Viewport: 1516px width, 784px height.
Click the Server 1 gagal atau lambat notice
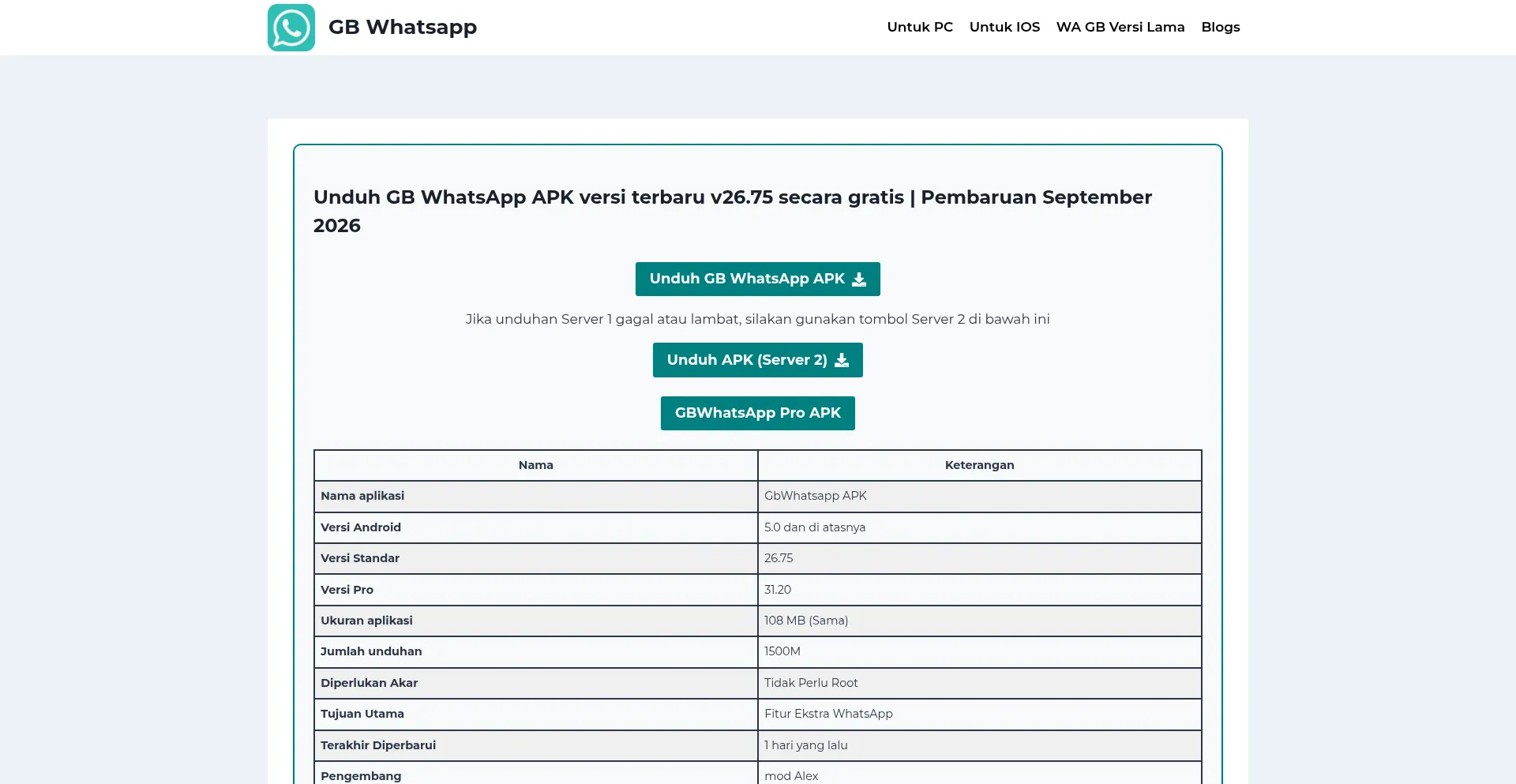[758, 319]
